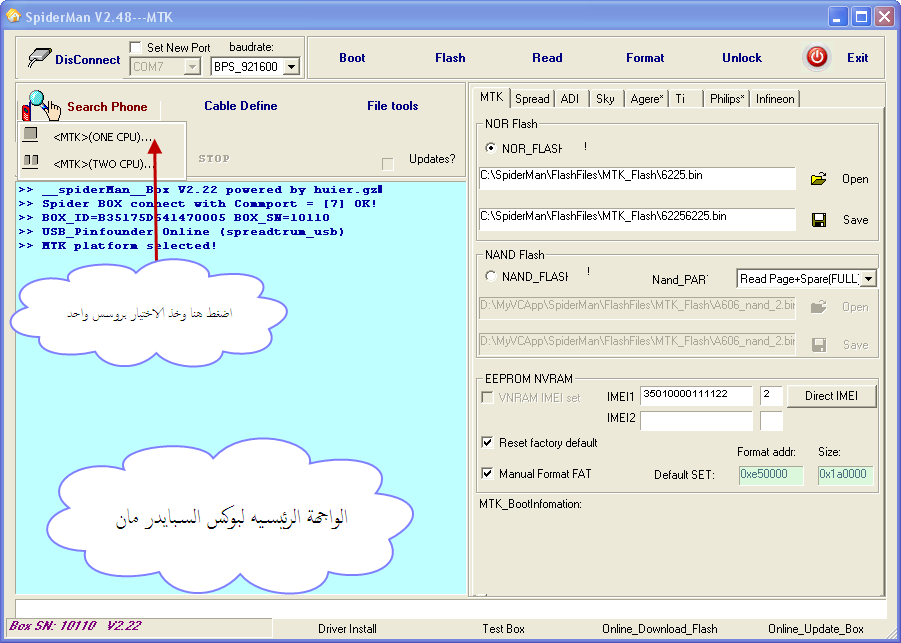Click the DisConnect cable icon

39,58
